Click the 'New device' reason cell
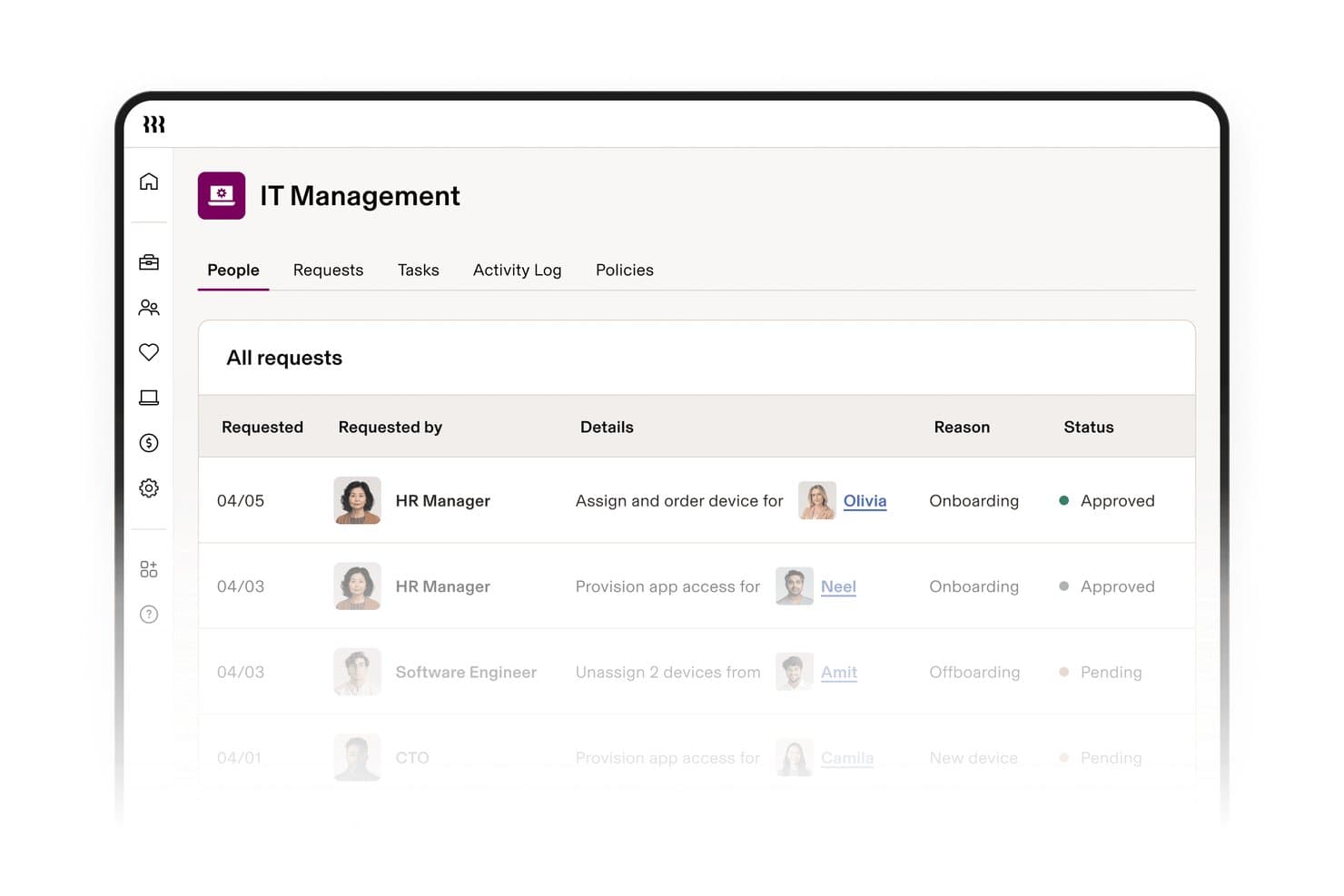The height and width of the screenshot is (896, 1344). (x=973, y=758)
